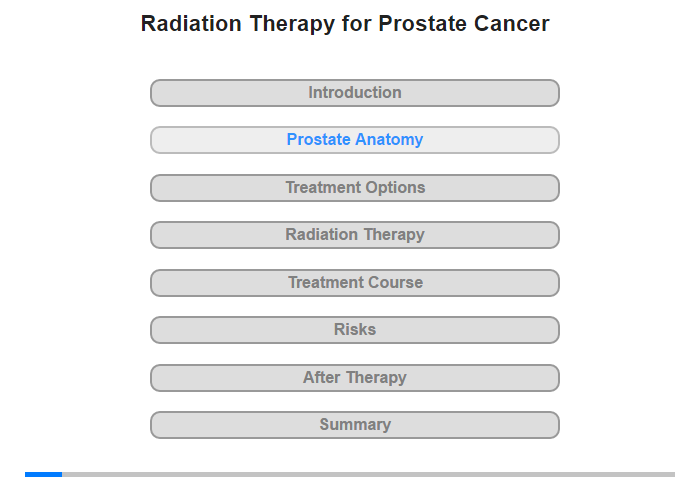Open the Radiation Therapy section
This screenshot has width=700, height=480.
pos(354,235)
